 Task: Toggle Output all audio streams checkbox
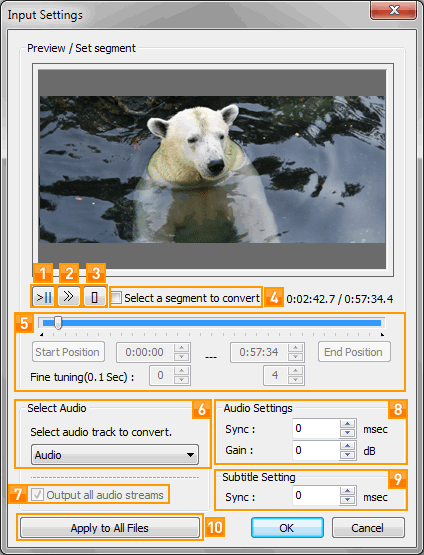click(37, 494)
